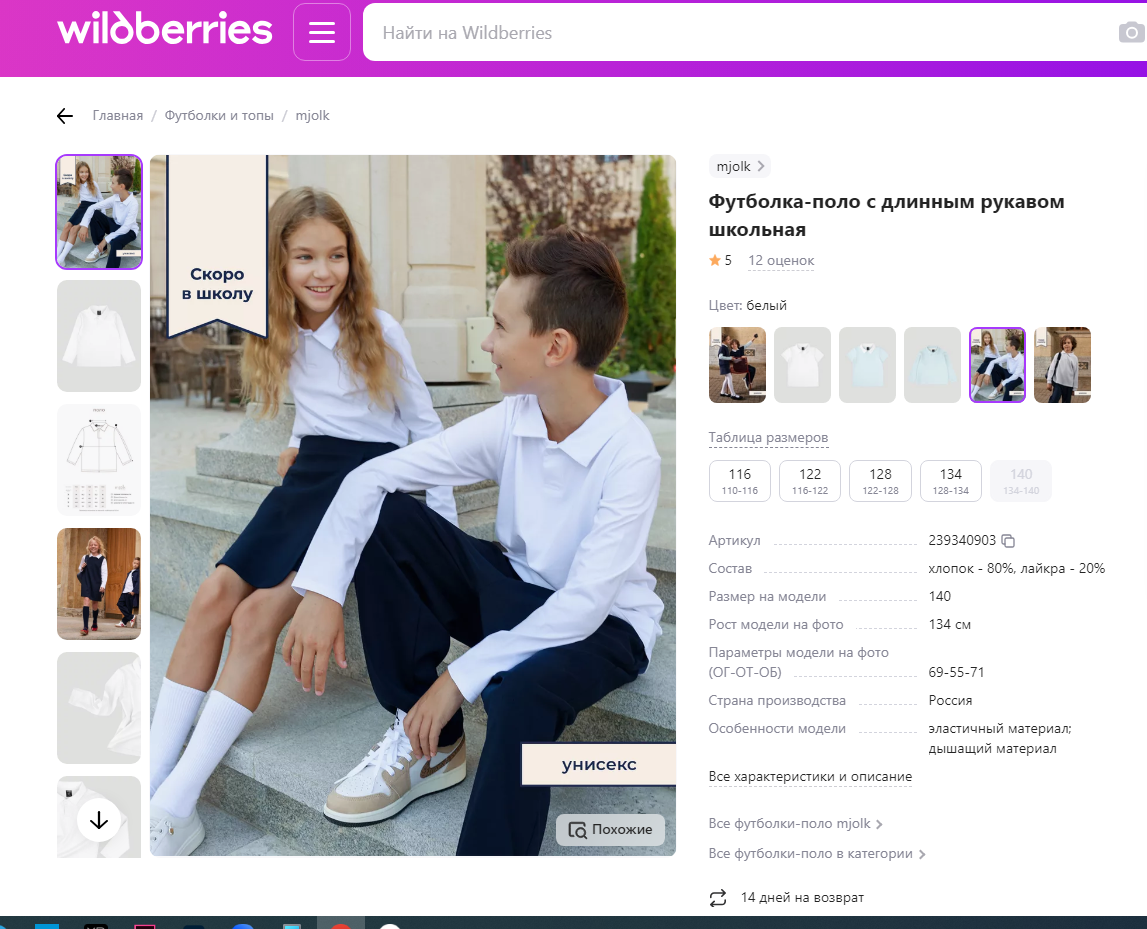Copy article number 239340903
This screenshot has width=1147, height=929.
(1007, 540)
